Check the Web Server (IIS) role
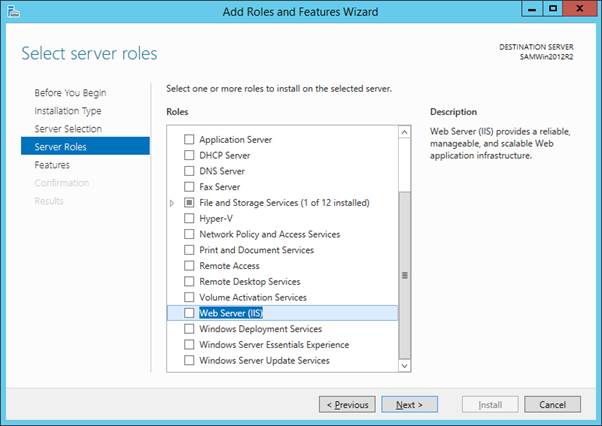 point(189,313)
